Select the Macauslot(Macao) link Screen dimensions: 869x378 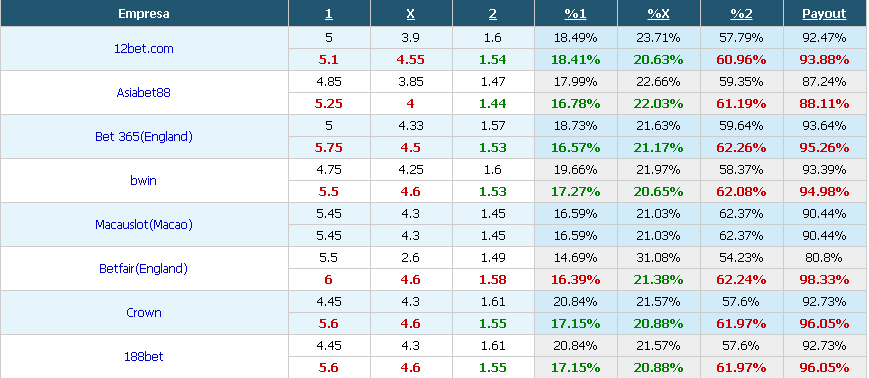(144, 224)
